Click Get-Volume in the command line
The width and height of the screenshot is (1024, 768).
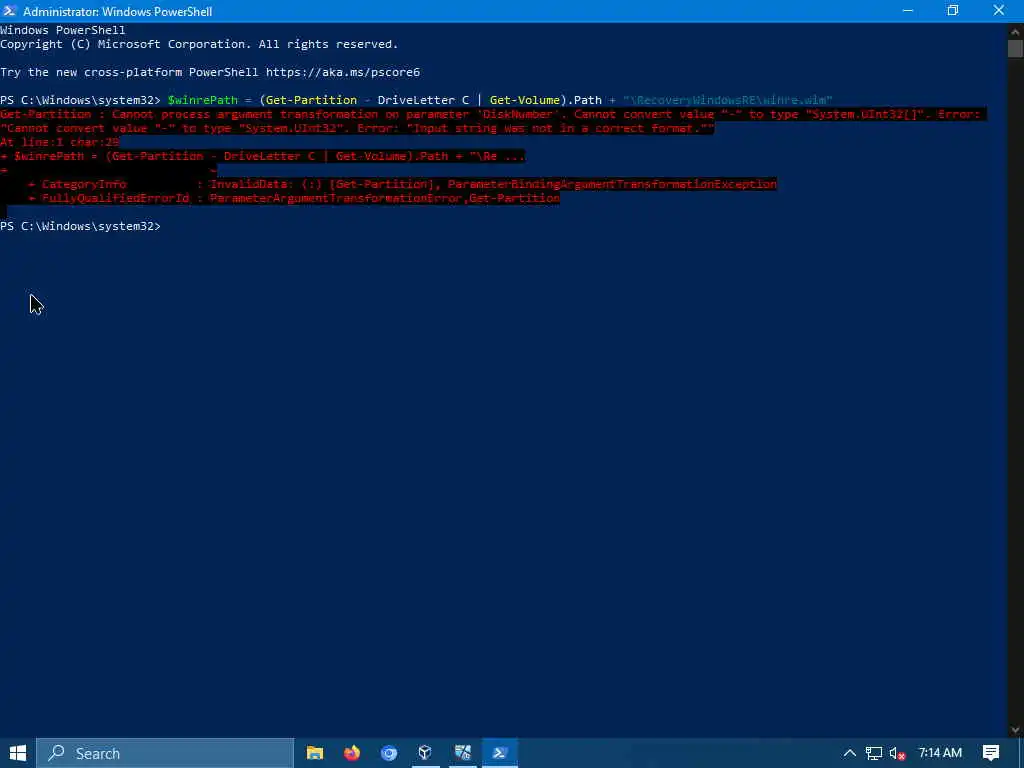tap(525, 100)
